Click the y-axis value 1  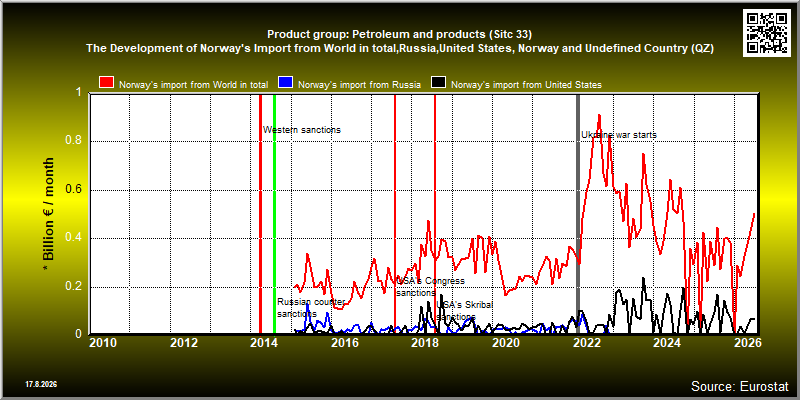[x=78, y=92]
